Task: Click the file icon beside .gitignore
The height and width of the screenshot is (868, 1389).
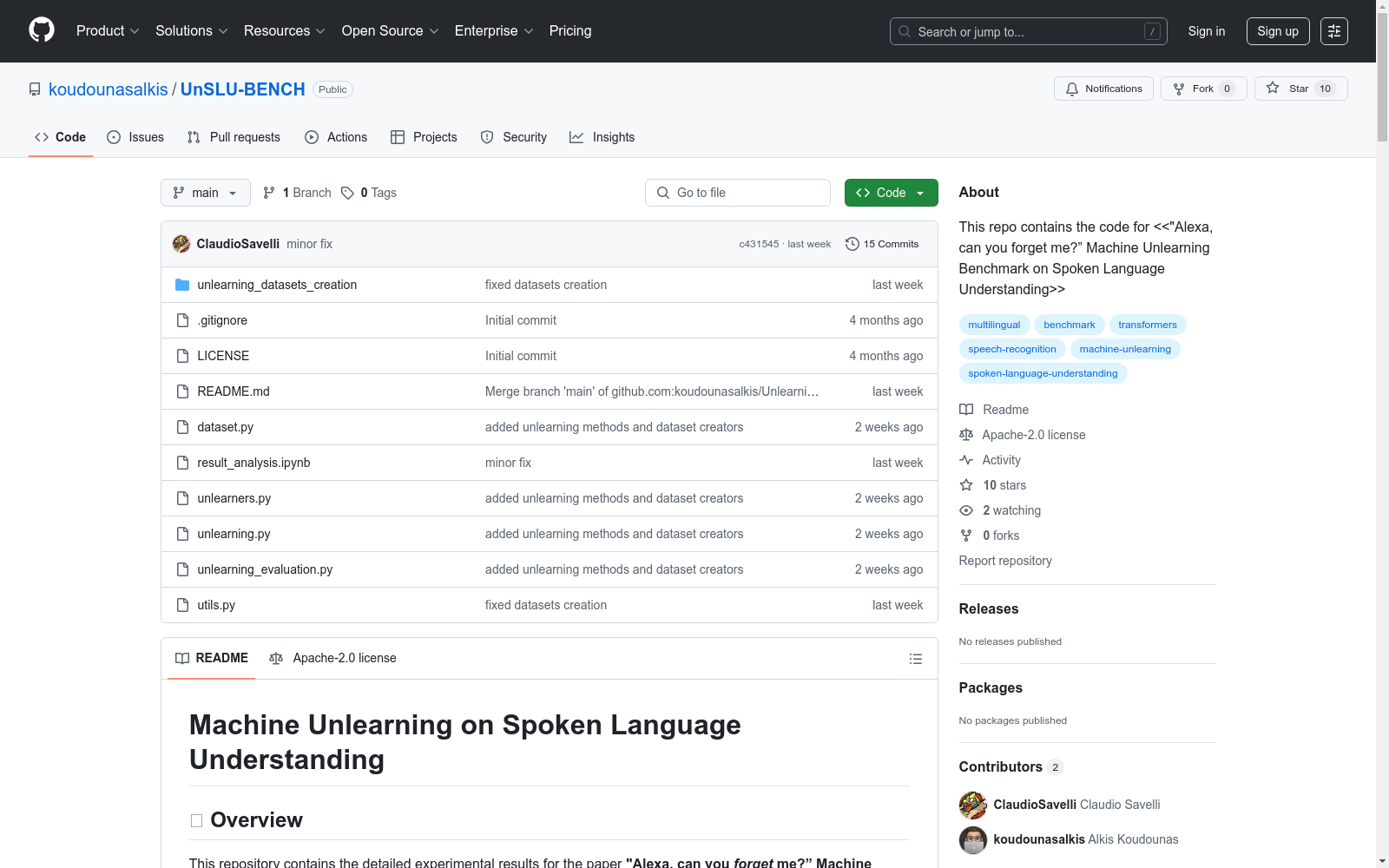Action: [182, 320]
